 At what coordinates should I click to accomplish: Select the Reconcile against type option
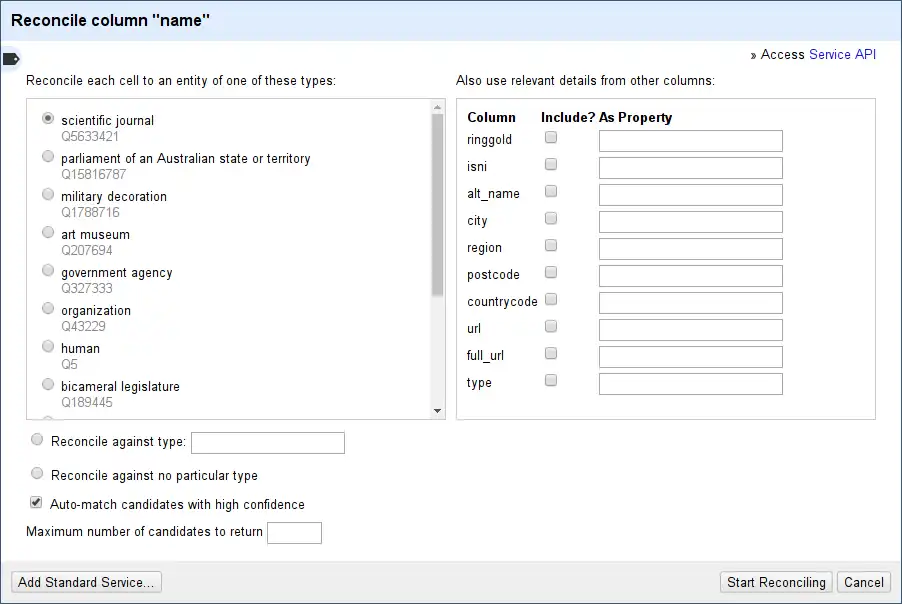click(x=38, y=439)
